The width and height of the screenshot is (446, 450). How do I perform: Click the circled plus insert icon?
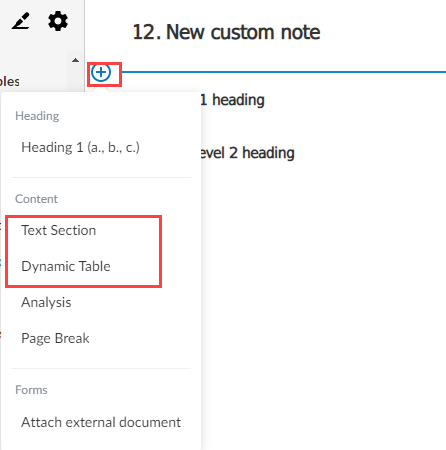[101, 72]
